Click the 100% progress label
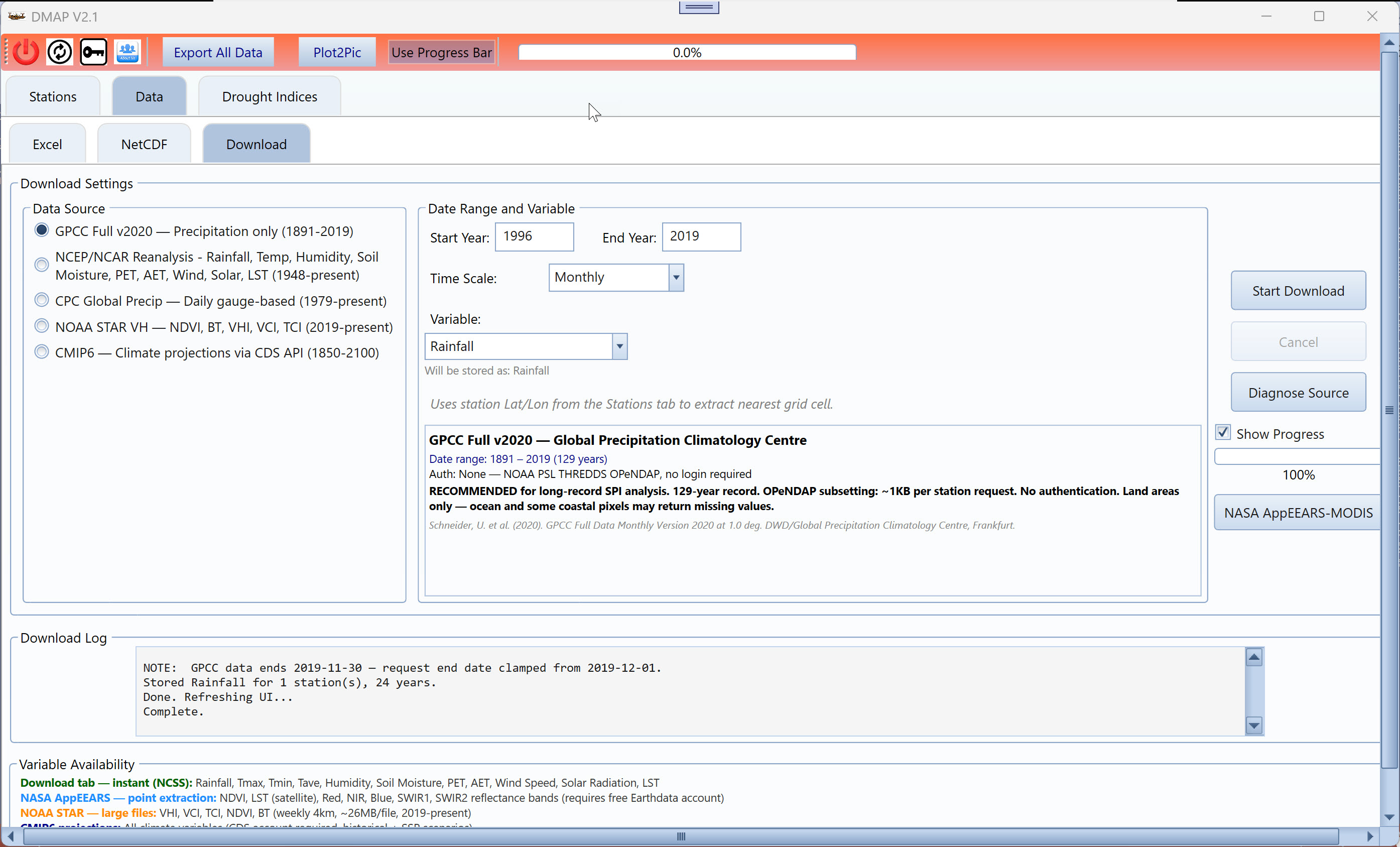The height and width of the screenshot is (847, 1400). pyautogui.click(x=1298, y=474)
